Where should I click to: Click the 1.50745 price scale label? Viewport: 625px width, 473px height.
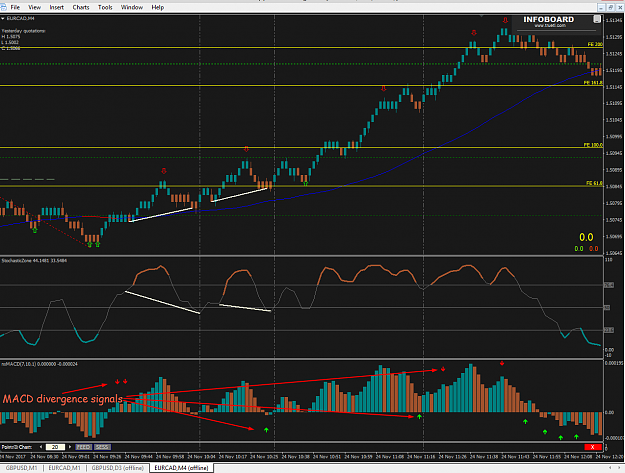tap(614, 220)
